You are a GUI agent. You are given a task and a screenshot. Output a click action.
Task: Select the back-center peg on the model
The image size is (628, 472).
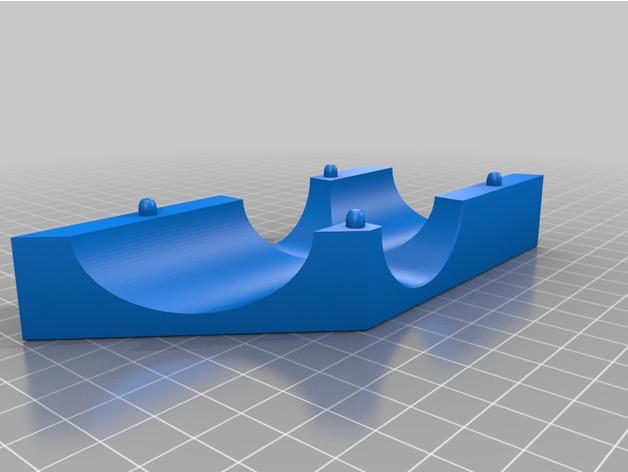(x=330, y=170)
